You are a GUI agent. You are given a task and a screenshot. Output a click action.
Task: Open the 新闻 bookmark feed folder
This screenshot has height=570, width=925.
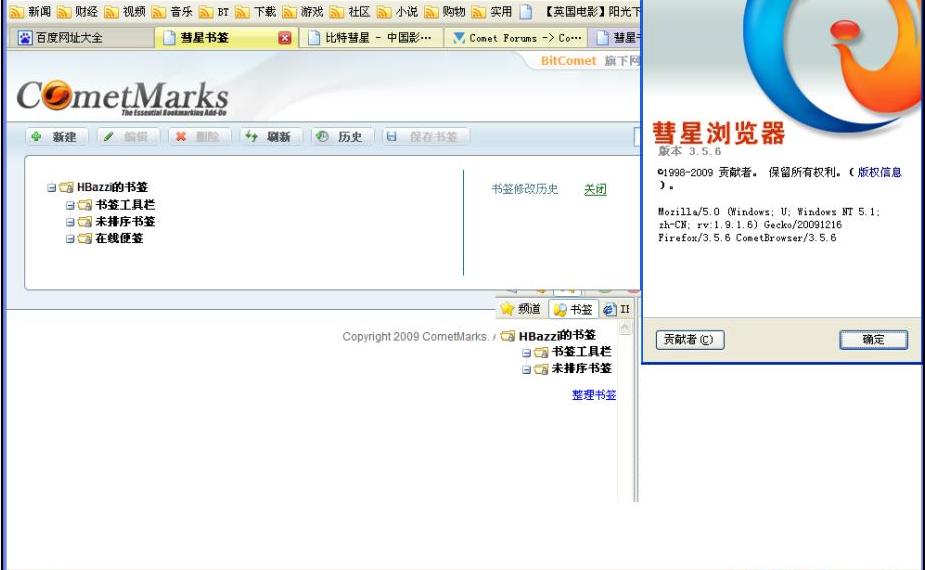(31, 11)
